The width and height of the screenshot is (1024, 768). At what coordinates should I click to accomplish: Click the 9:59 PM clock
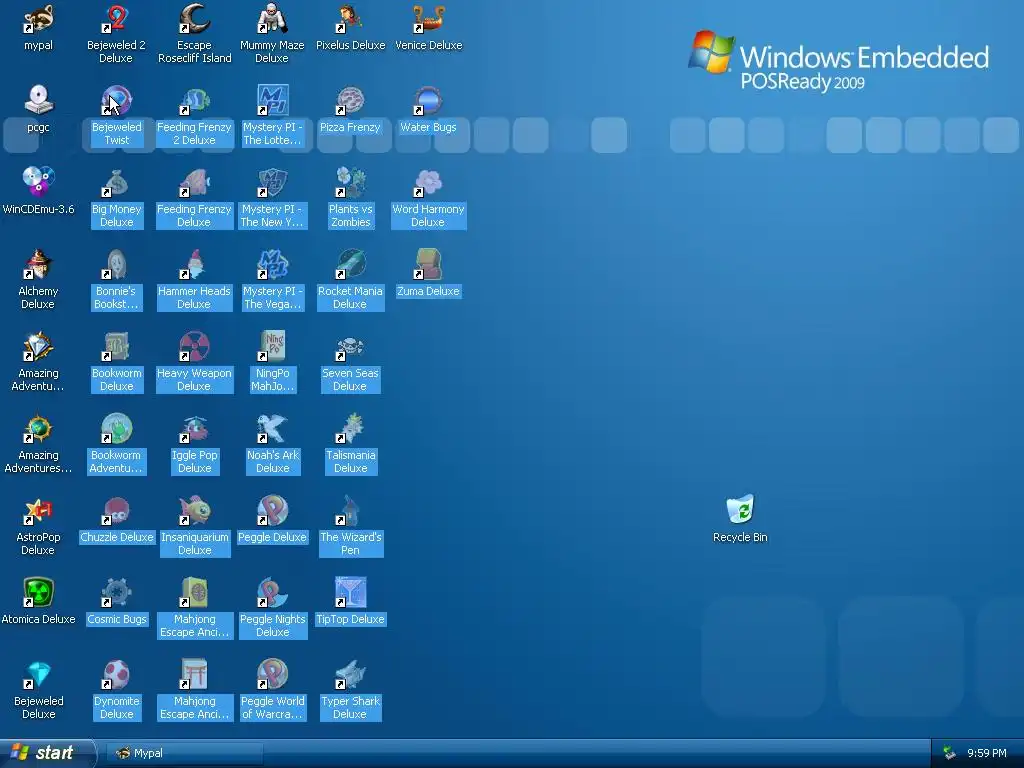coord(986,753)
